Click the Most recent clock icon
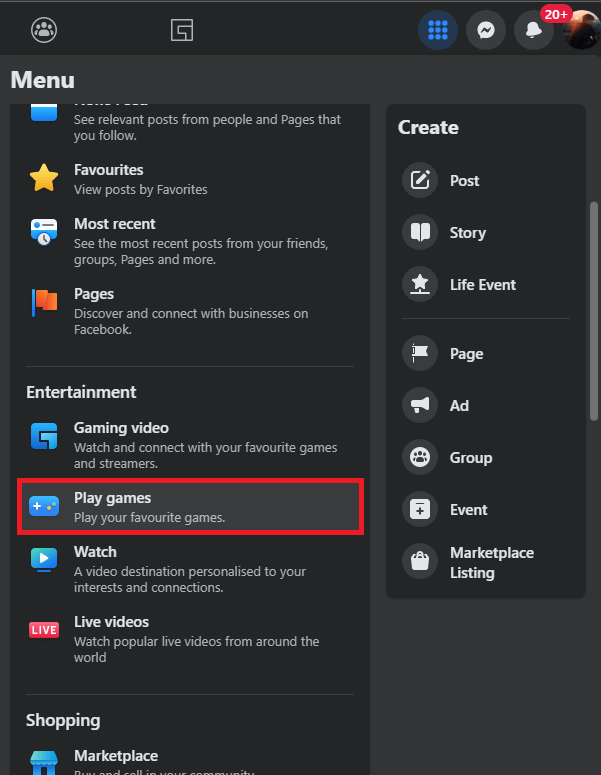 click(44, 232)
